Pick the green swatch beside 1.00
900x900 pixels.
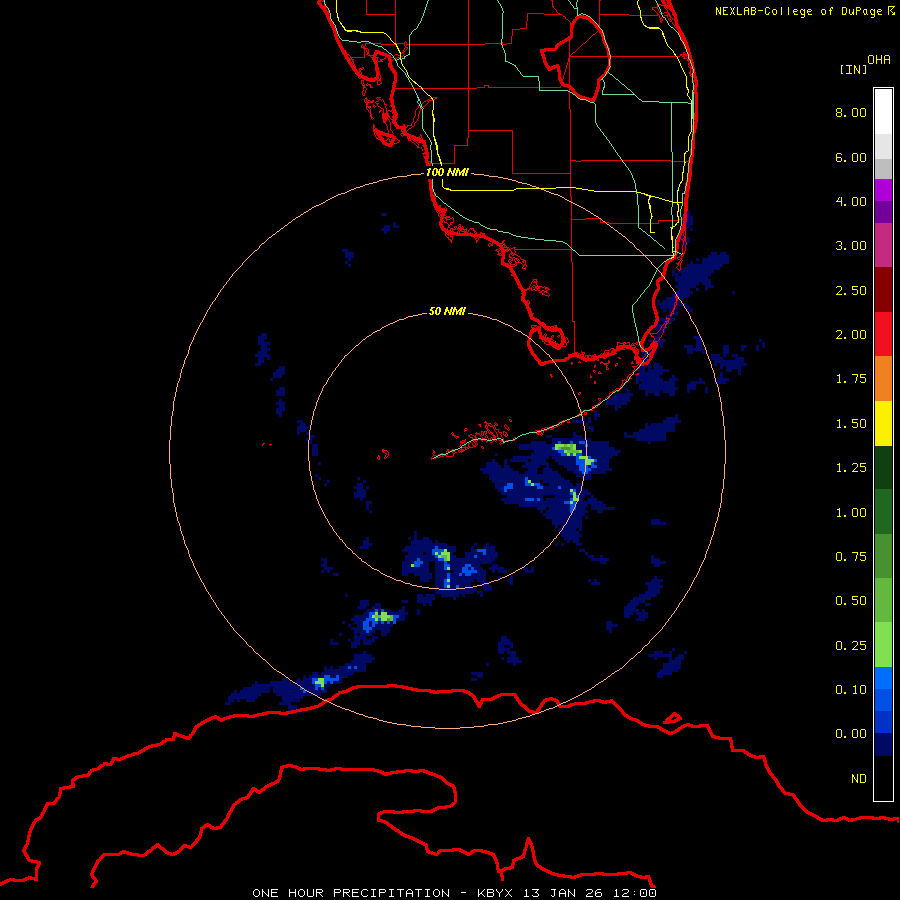coord(883,512)
